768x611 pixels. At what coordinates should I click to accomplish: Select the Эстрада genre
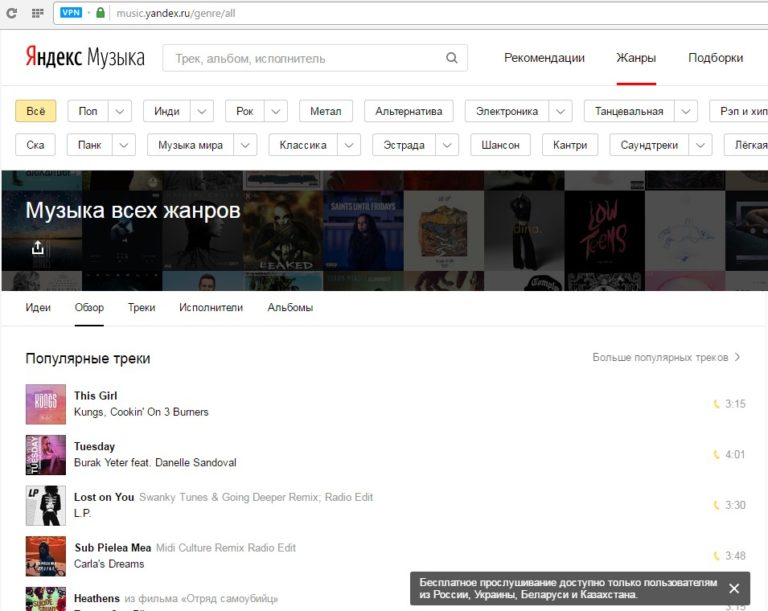click(x=404, y=145)
